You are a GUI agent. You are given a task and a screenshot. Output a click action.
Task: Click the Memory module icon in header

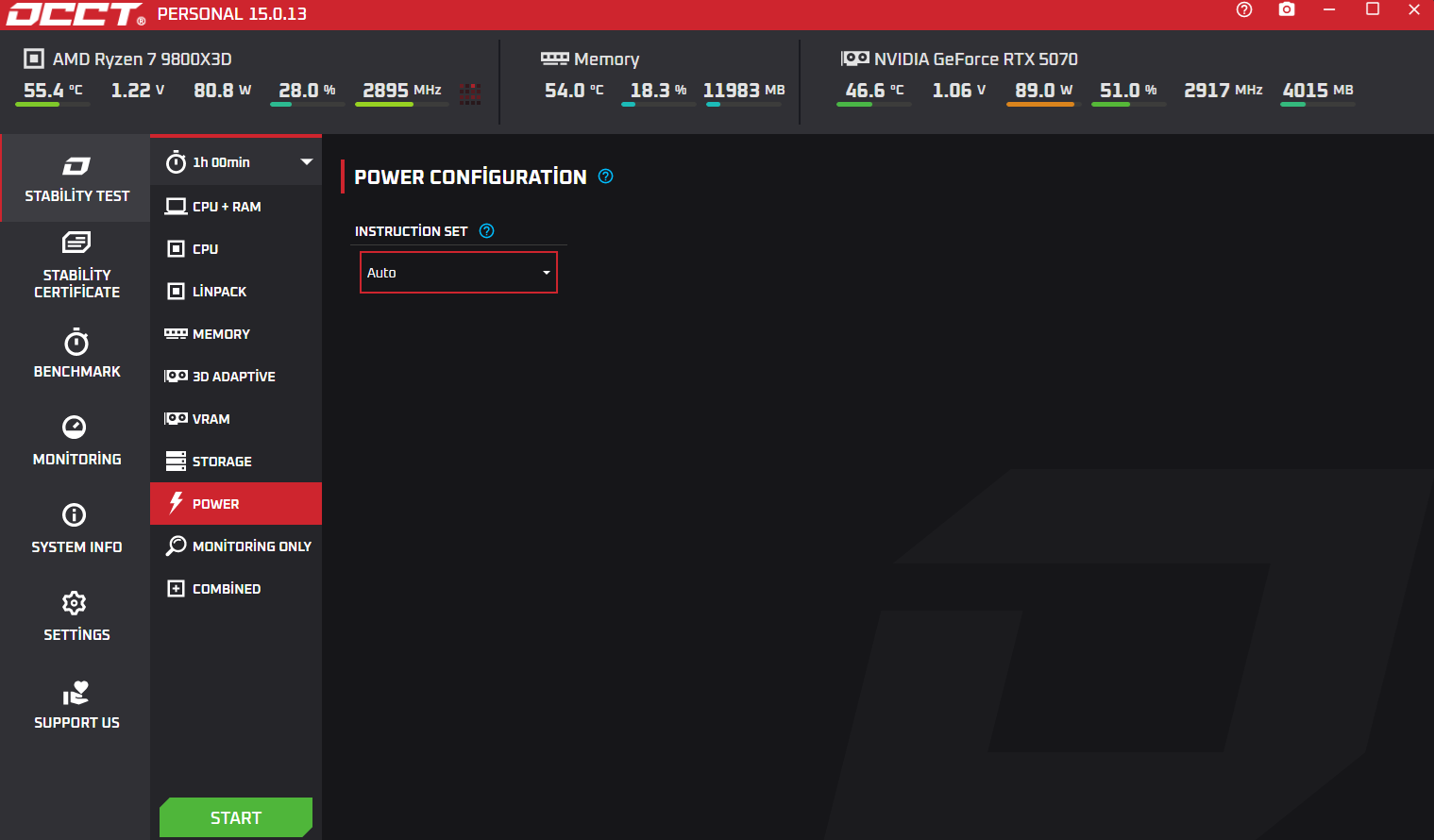tap(555, 59)
